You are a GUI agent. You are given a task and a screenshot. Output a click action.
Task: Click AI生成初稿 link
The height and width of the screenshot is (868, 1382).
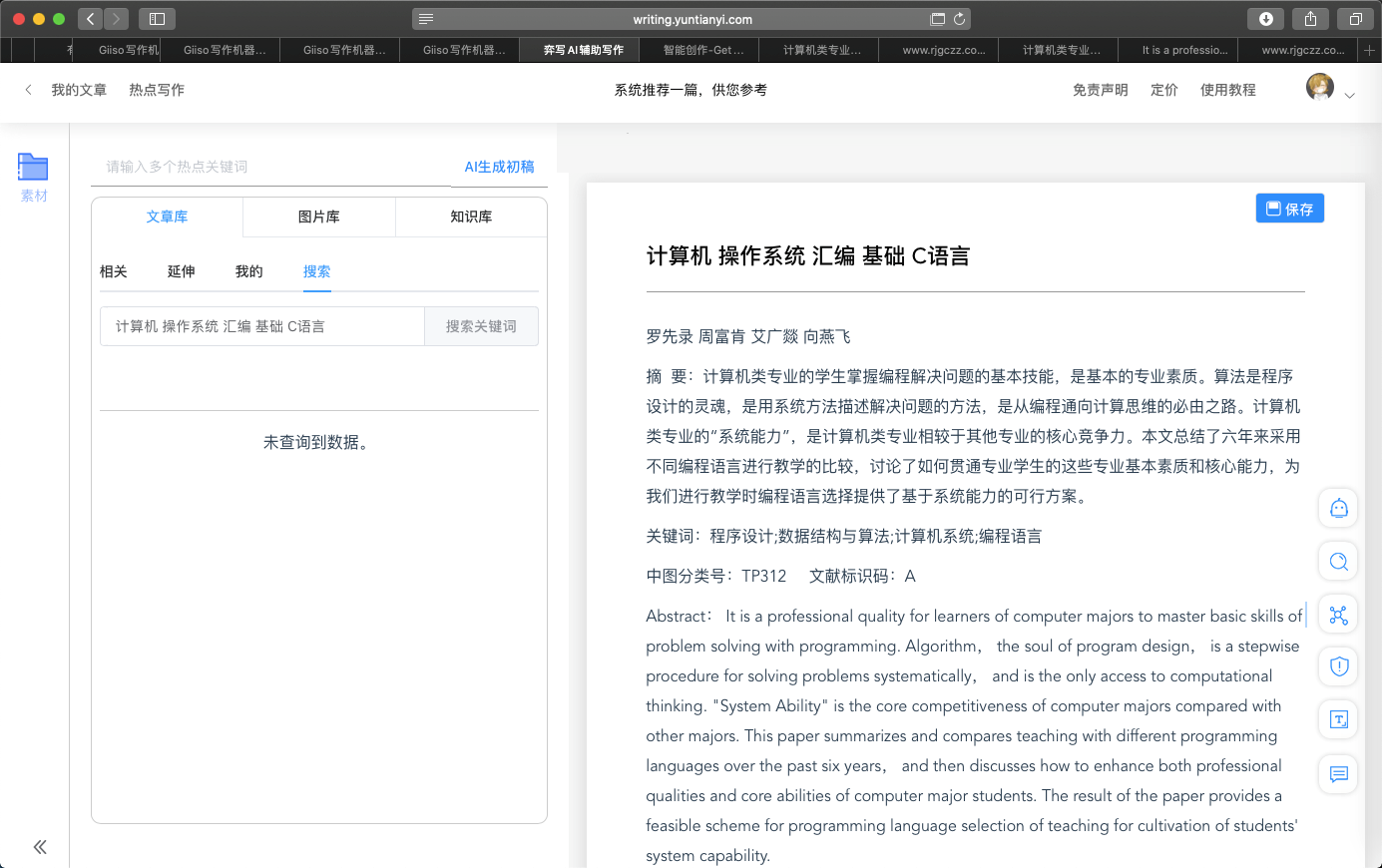499,167
